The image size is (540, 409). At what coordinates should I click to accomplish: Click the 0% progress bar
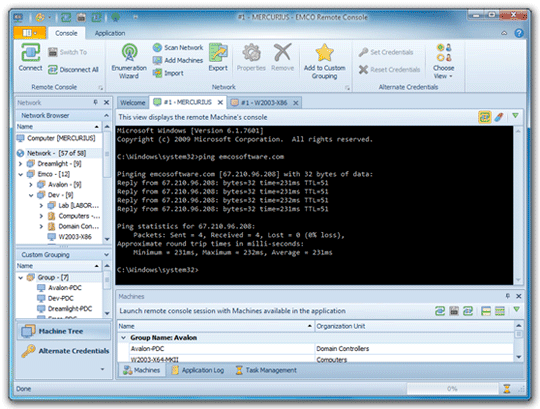(452, 389)
